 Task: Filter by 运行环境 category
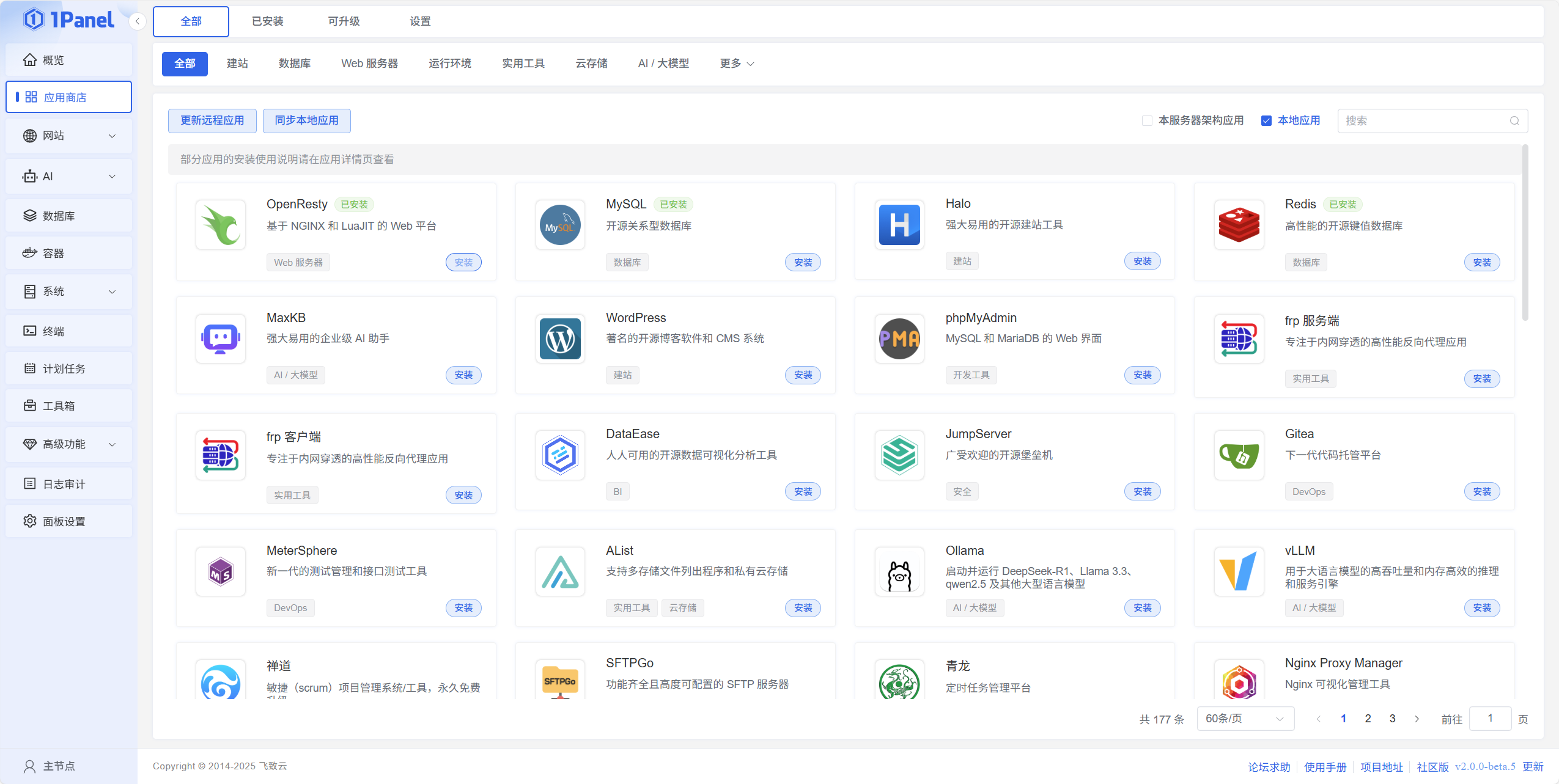pos(449,64)
